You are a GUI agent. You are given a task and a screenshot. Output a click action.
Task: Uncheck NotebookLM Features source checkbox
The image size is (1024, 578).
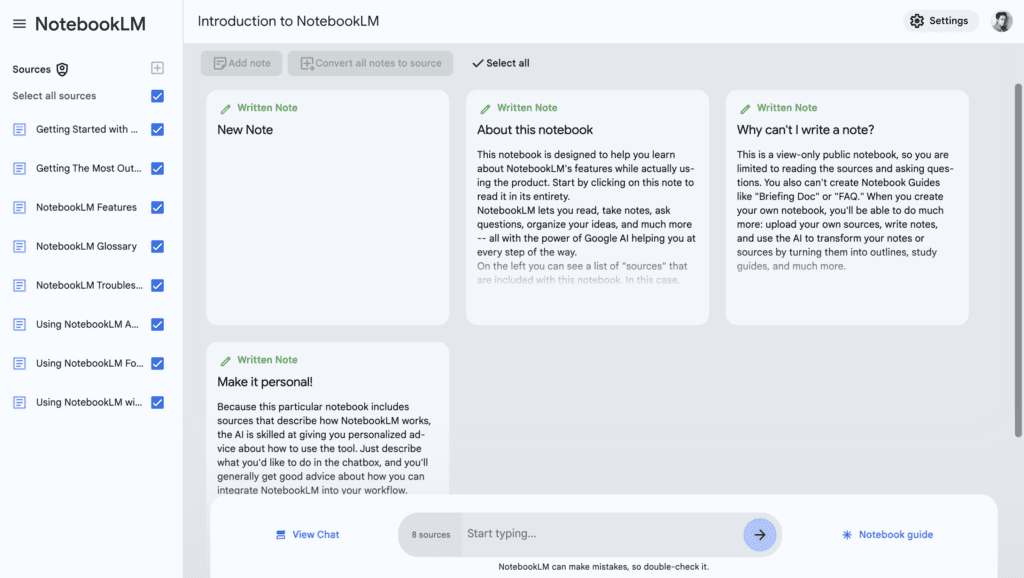coord(157,208)
